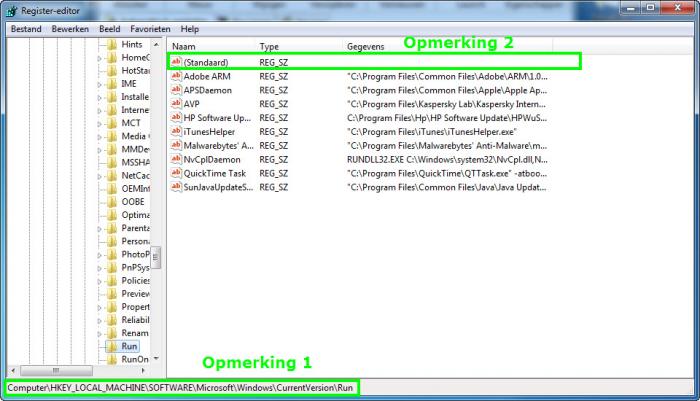
Task: Click the tree vertical scrollbar thumb
Action: [x=156, y=257]
